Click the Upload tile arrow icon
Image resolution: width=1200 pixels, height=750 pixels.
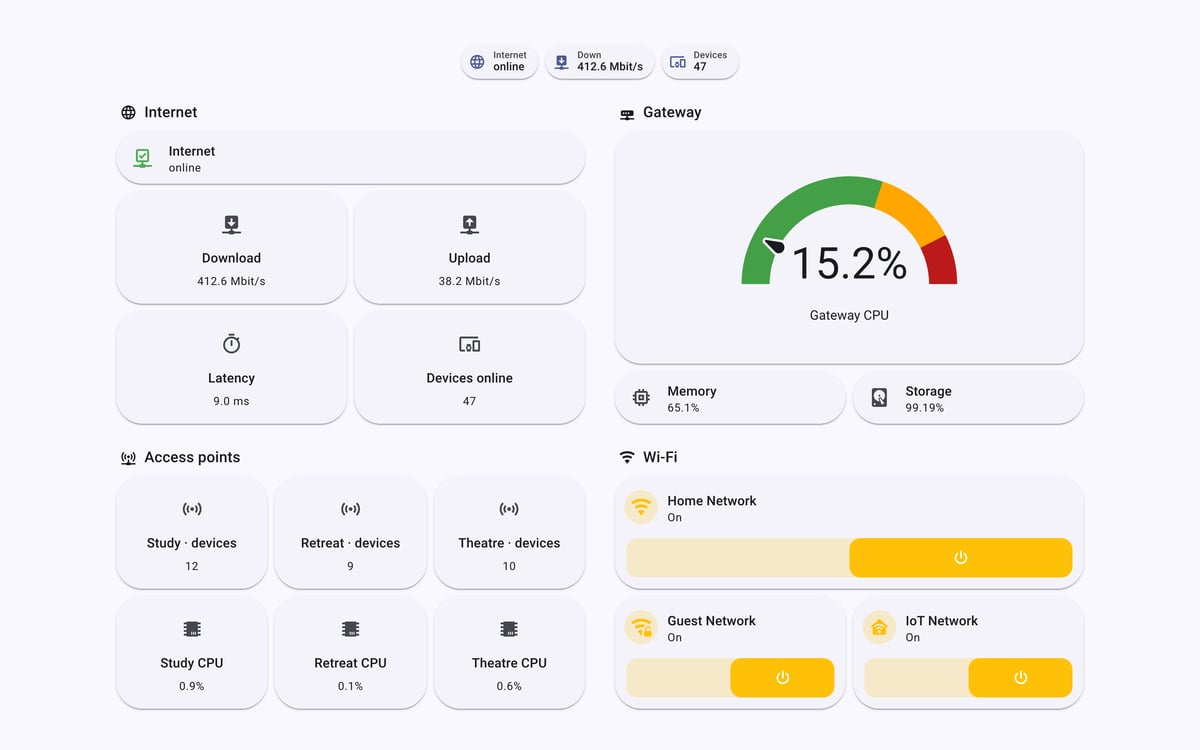469,224
